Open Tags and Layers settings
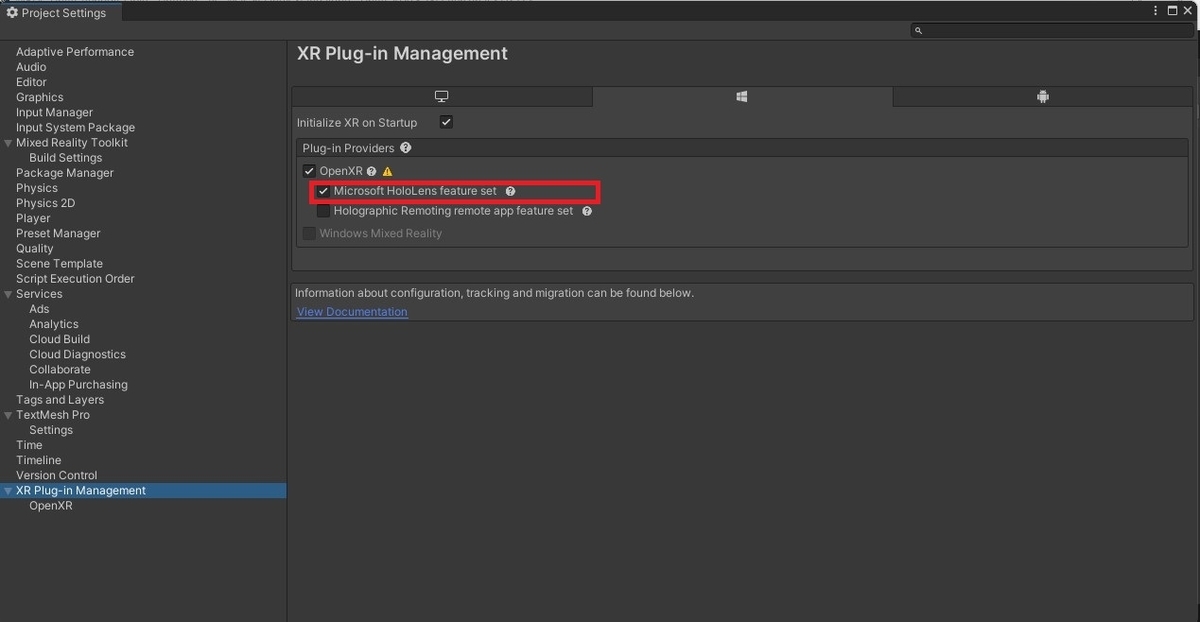Screen dimensions: 1200x622 60,400
